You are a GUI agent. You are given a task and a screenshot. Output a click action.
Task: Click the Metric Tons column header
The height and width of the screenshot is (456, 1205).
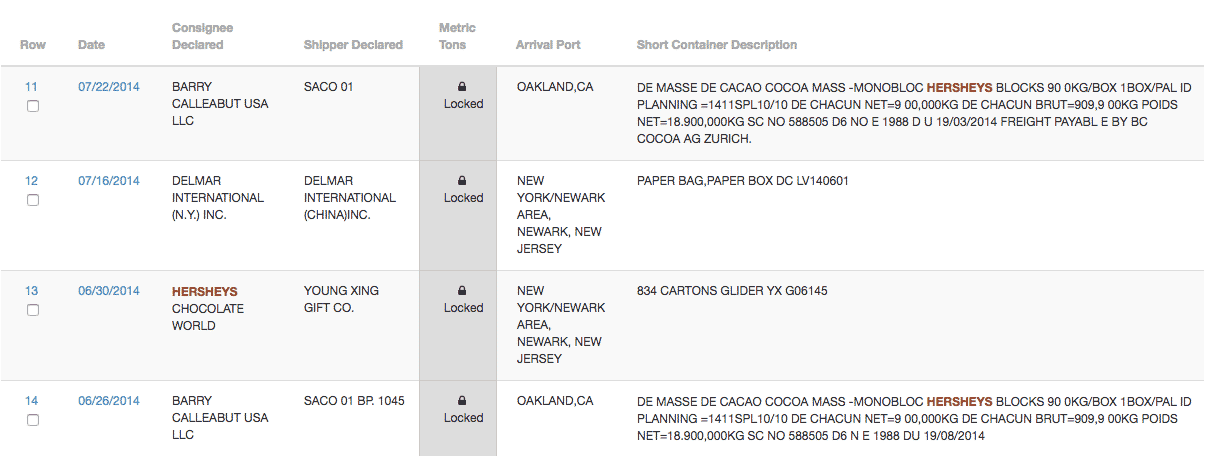pyautogui.click(x=457, y=36)
